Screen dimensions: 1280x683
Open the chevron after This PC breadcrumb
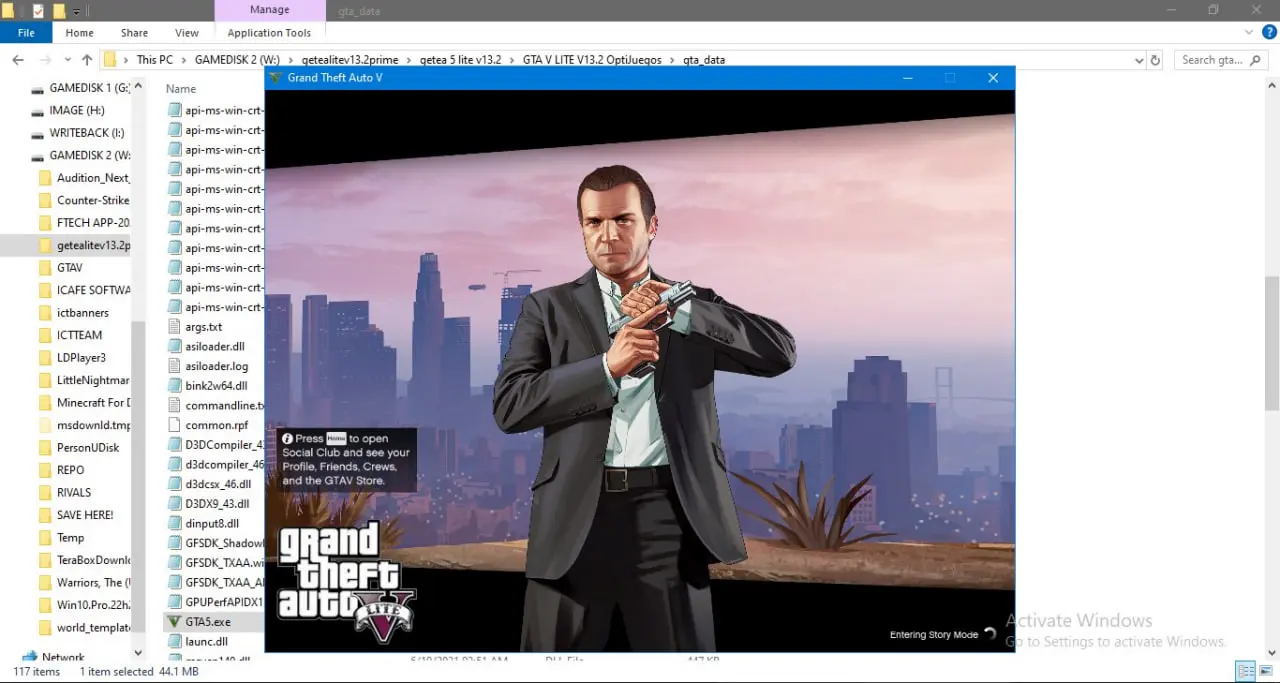coord(184,60)
